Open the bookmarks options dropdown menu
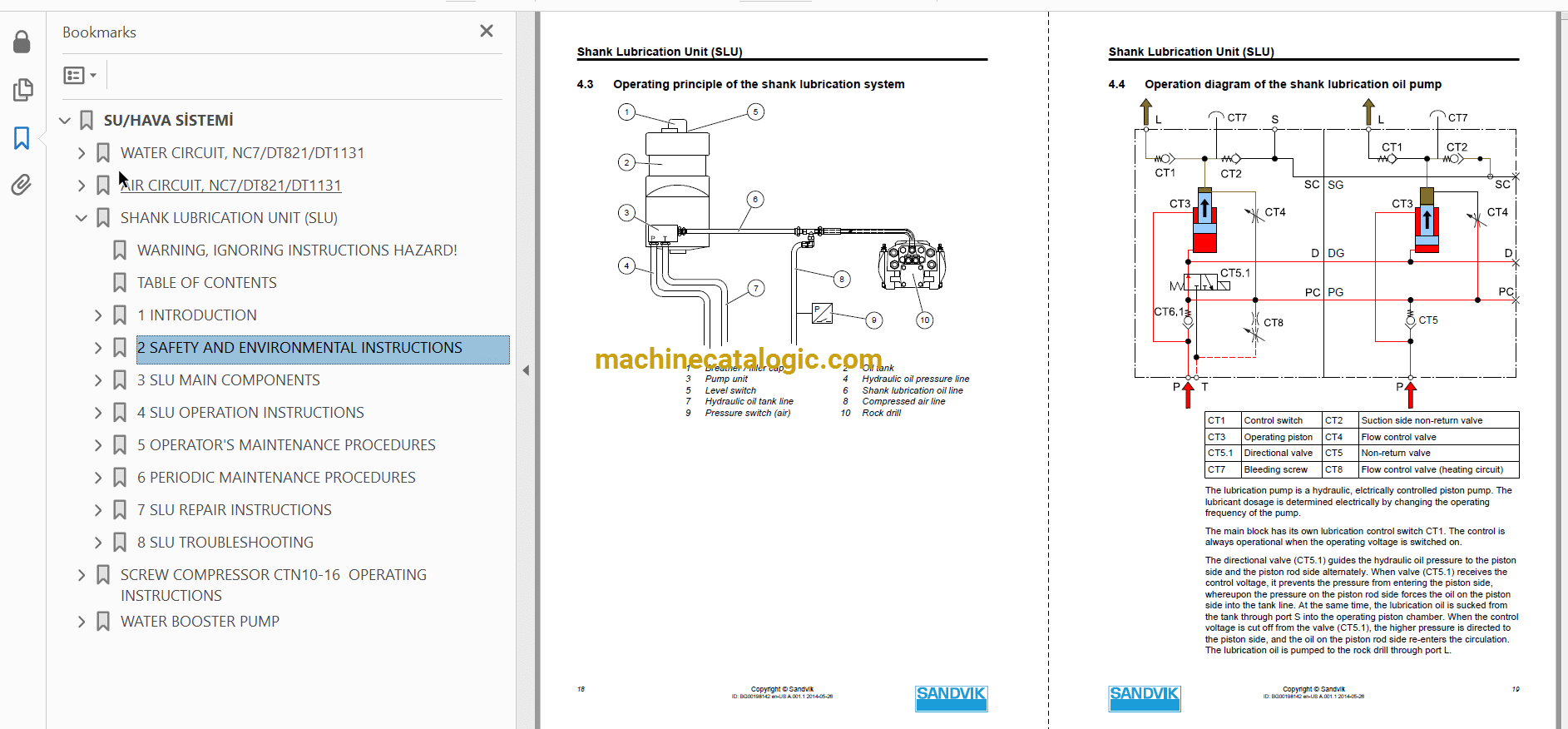Image resolution: width=1568 pixels, height=729 pixels. (80, 75)
